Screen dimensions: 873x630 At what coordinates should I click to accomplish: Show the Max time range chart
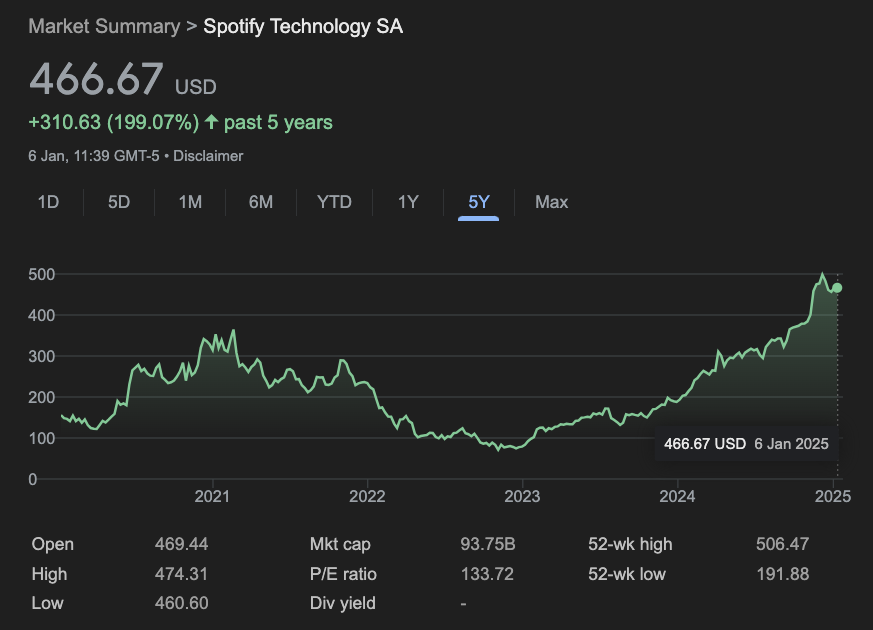(x=551, y=202)
